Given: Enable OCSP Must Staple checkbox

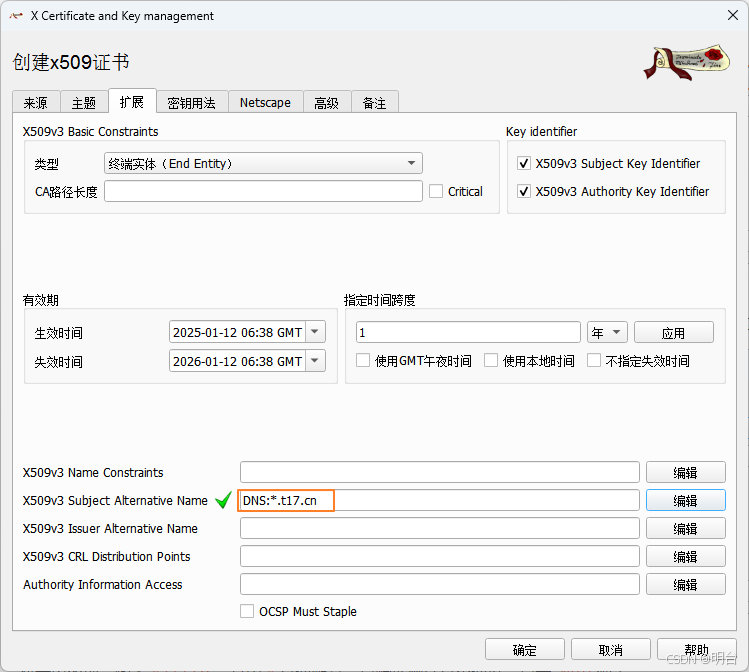Looking at the screenshot, I should point(247,611).
